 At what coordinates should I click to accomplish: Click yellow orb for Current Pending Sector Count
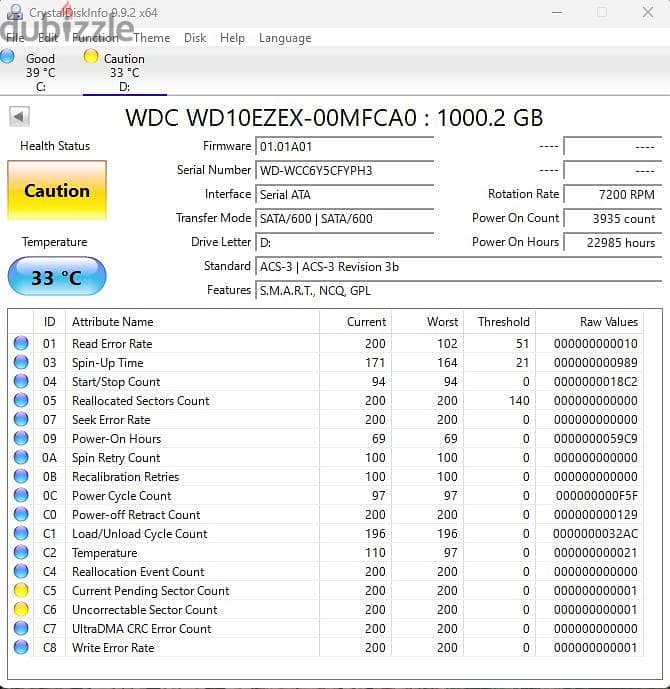click(x=21, y=590)
